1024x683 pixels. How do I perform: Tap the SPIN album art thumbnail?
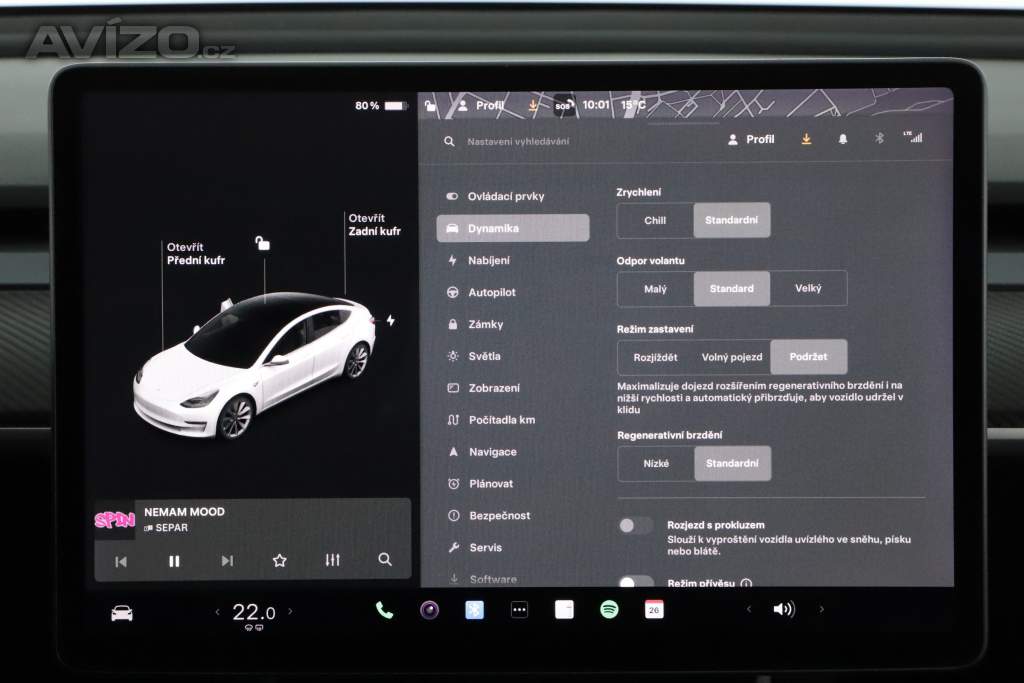115,520
